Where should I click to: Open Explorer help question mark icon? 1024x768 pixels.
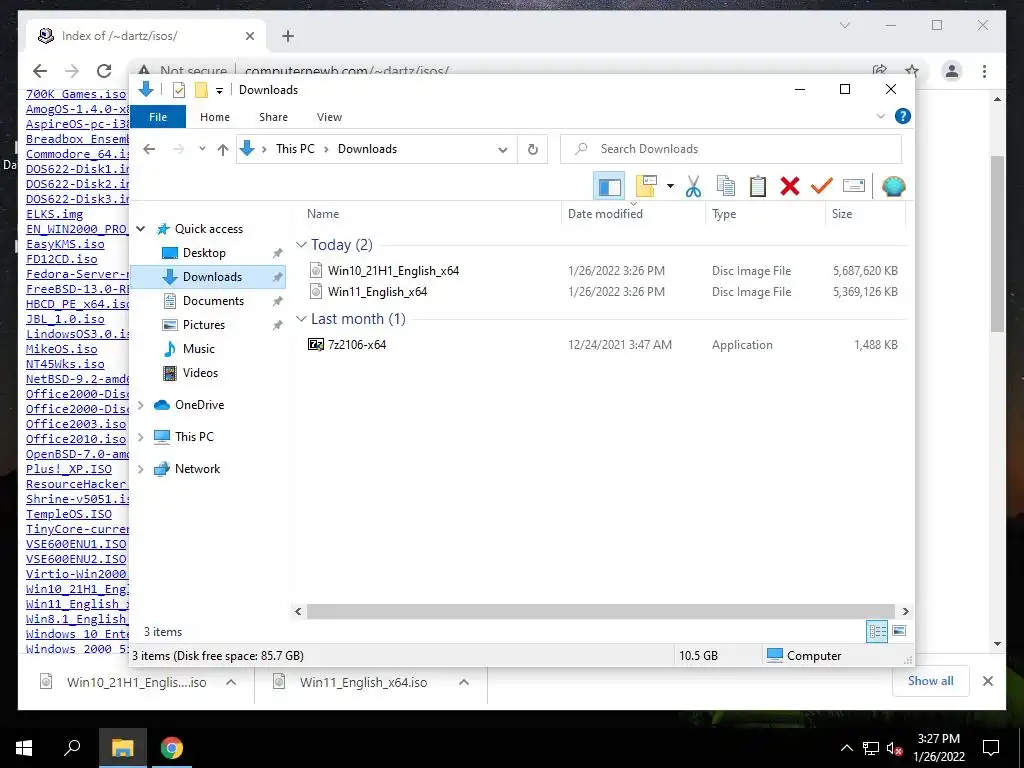point(903,116)
